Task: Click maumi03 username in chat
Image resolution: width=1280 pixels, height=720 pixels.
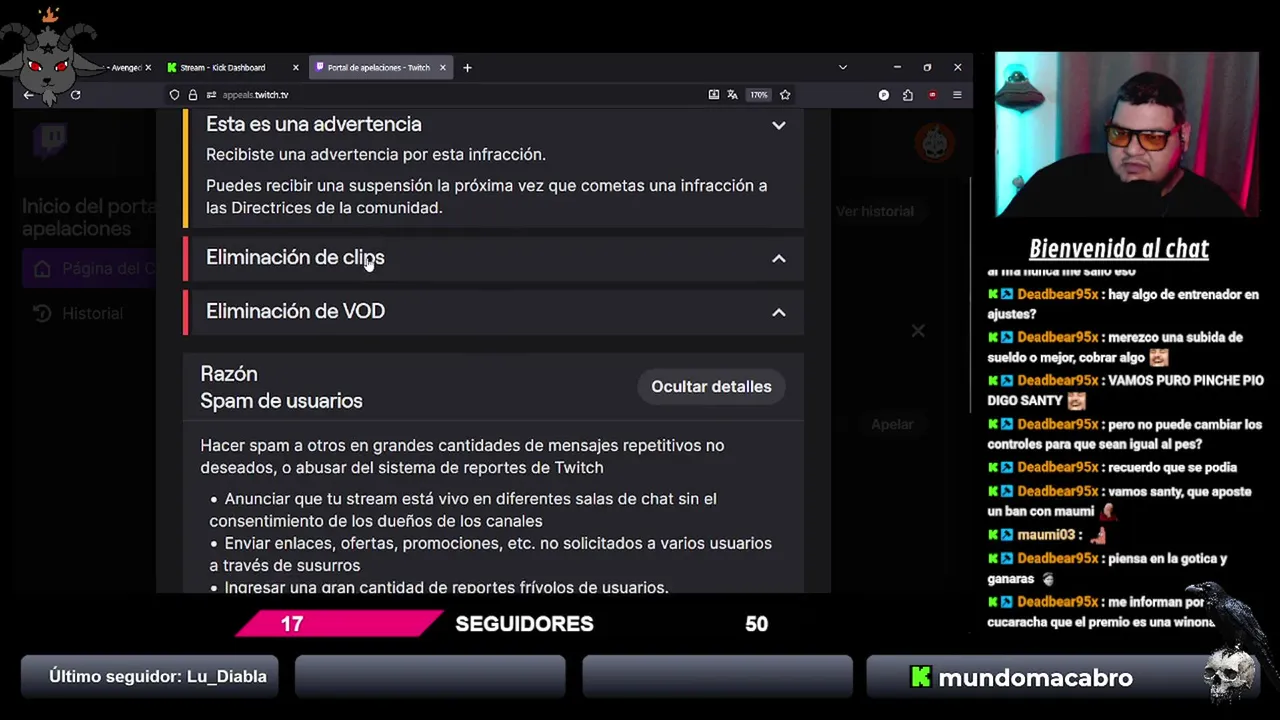Action: [x=1046, y=535]
